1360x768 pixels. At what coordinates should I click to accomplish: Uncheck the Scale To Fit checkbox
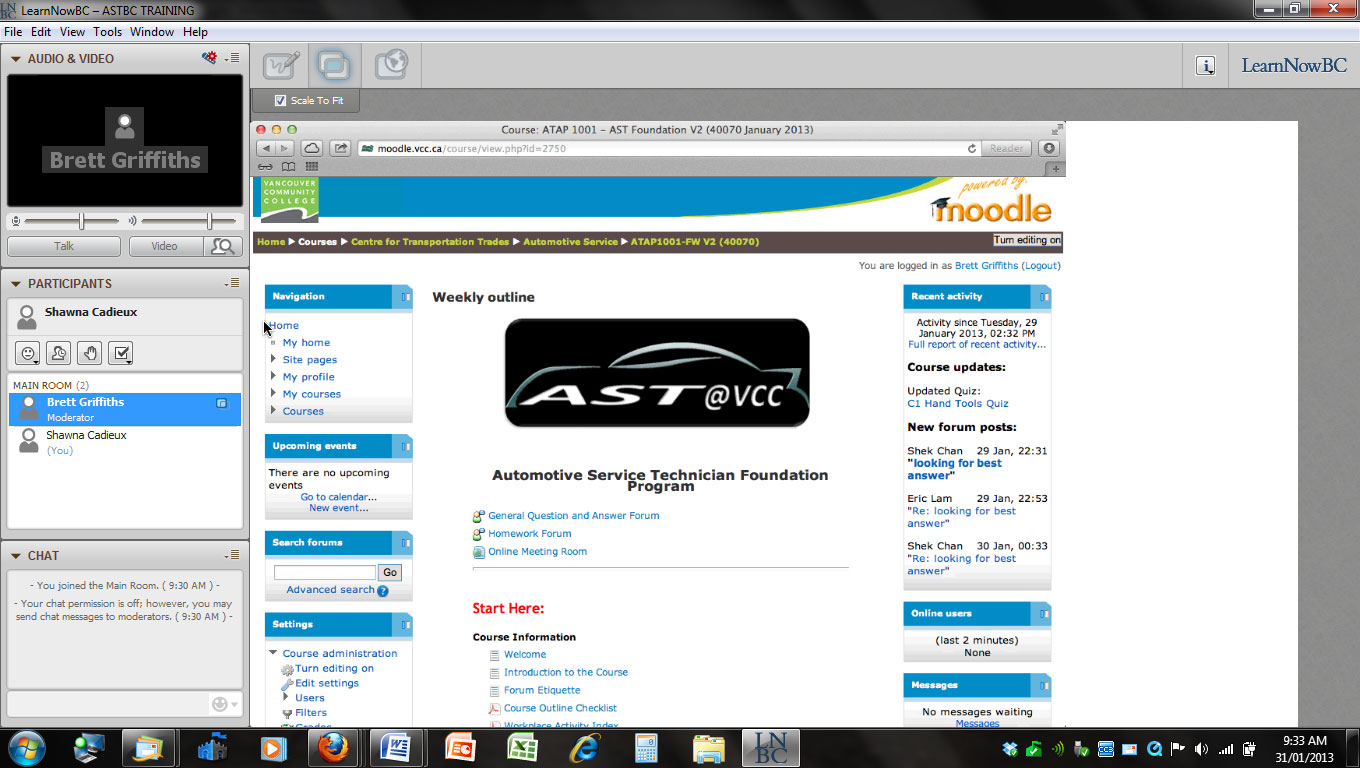point(280,101)
